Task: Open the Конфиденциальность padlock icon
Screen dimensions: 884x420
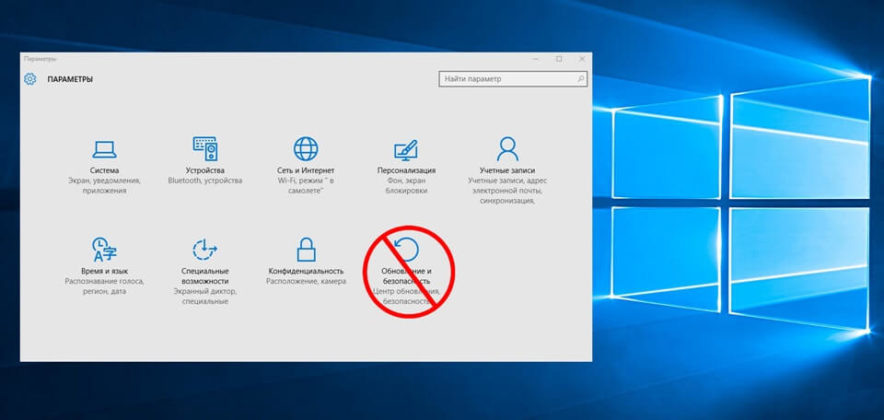Action: tap(306, 249)
